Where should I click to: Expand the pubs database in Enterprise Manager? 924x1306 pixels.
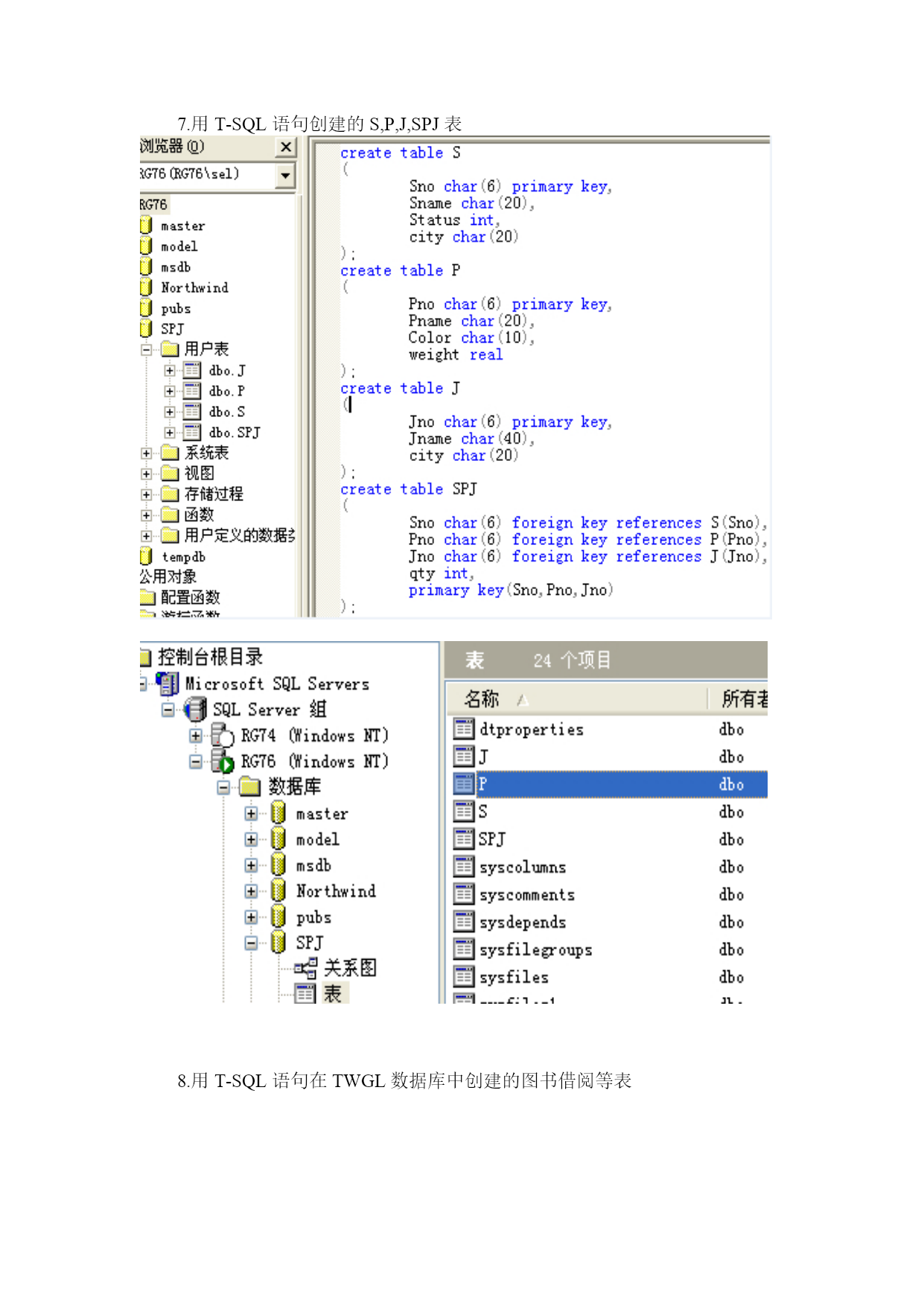tap(252, 917)
